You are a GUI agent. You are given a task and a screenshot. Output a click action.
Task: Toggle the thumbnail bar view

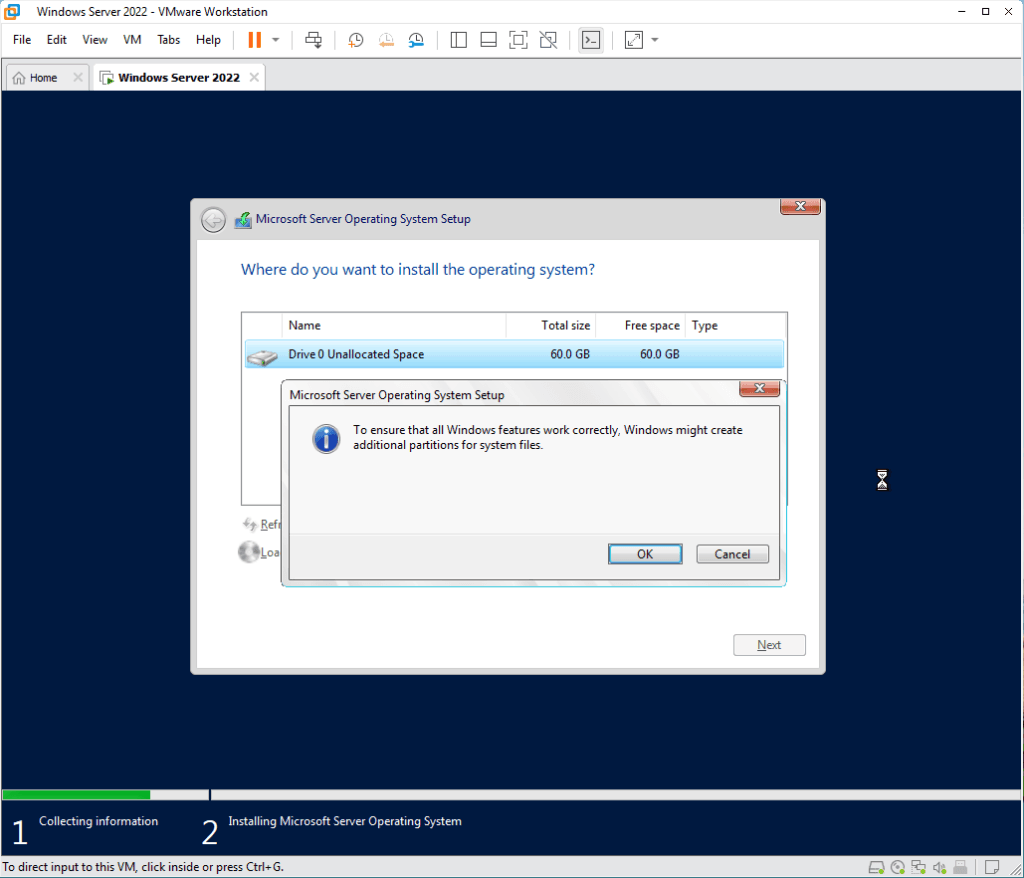(489, 40)
